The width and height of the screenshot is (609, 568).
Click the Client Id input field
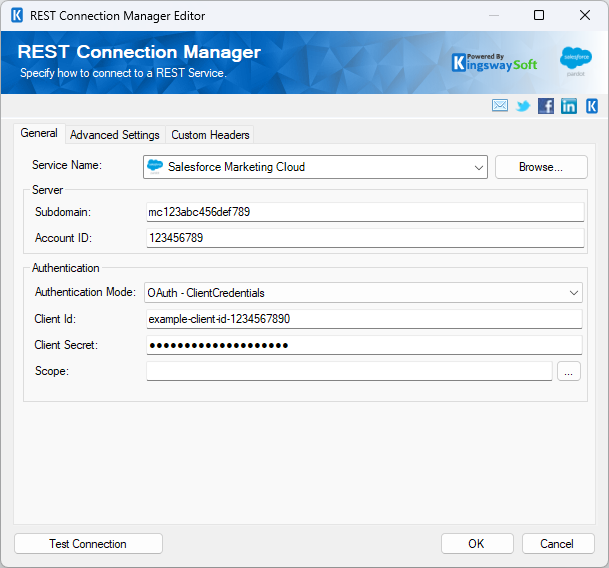click(x=364, y=319)
